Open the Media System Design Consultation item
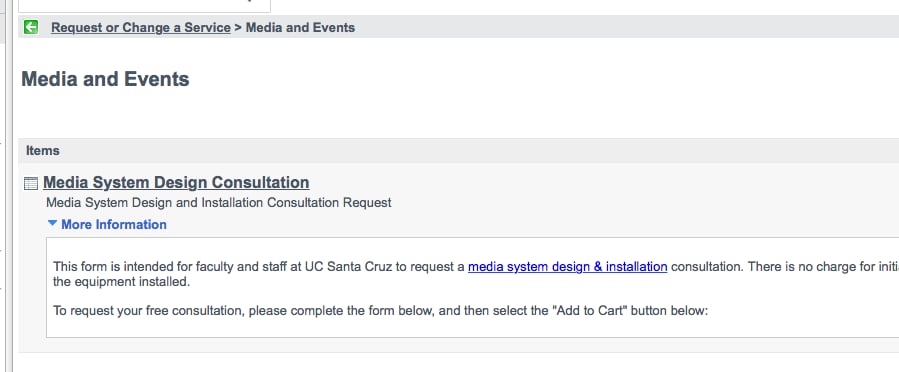The height and width of the screenshot is (372, 899). tap(176, 182)
